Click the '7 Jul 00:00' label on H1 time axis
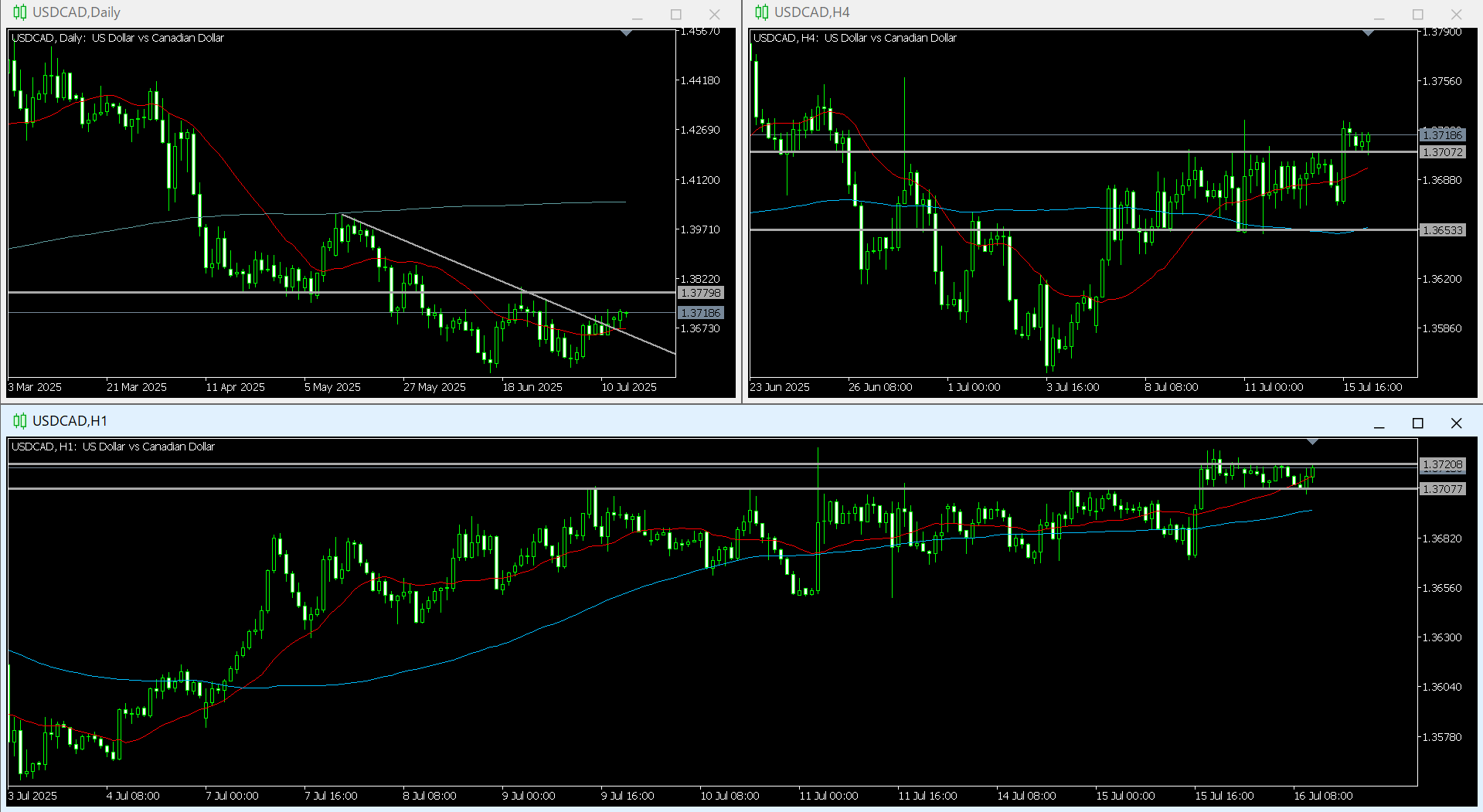 click(x=232, y=796)
